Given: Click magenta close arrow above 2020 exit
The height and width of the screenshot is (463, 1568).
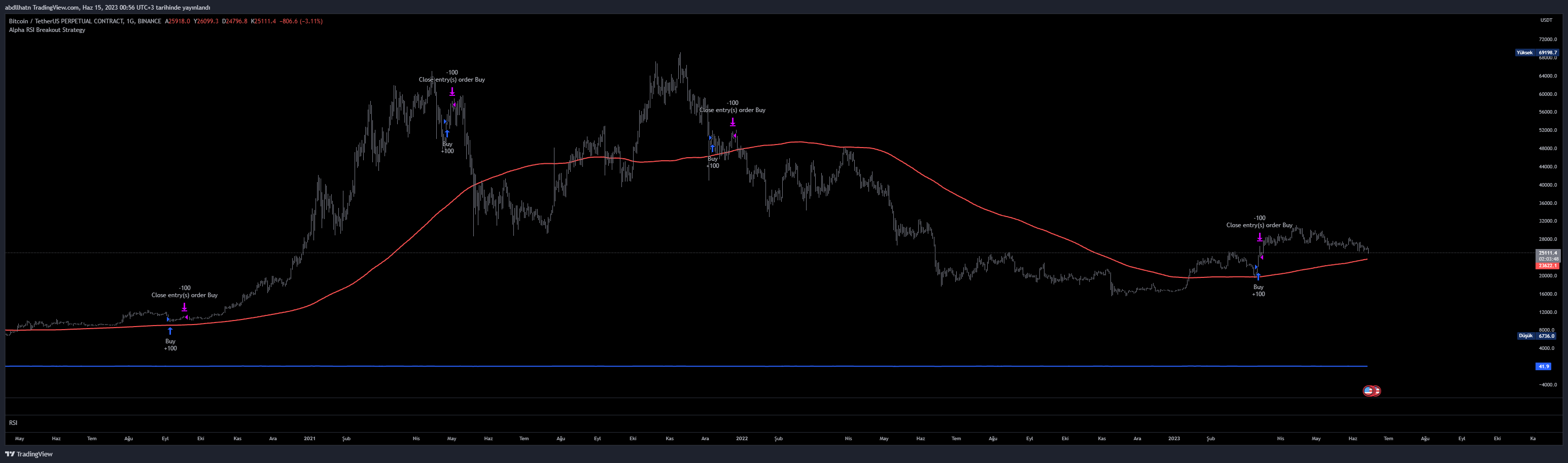Looking at the screenshot, I should [185, 307].
